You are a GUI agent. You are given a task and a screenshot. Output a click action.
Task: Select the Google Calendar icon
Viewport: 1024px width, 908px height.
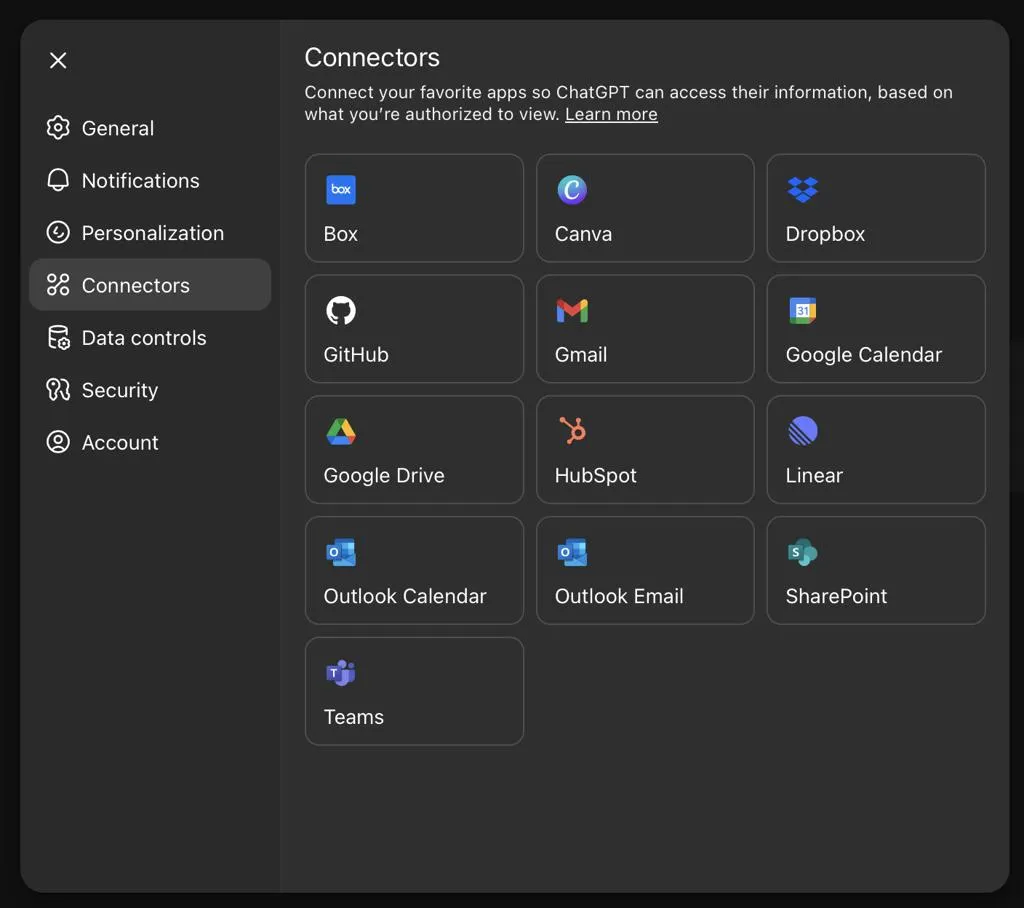[803, 311]
